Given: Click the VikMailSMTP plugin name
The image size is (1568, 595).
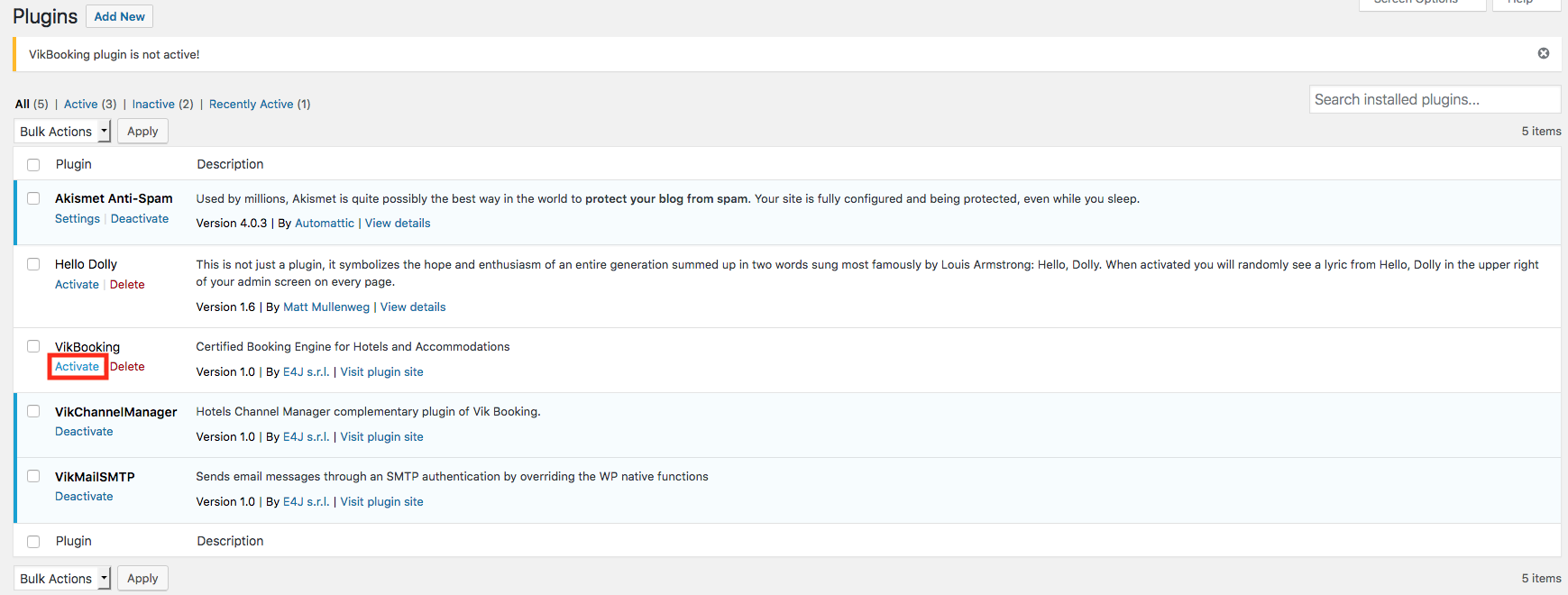Looking at the screenshot, I should pos(95,477).
